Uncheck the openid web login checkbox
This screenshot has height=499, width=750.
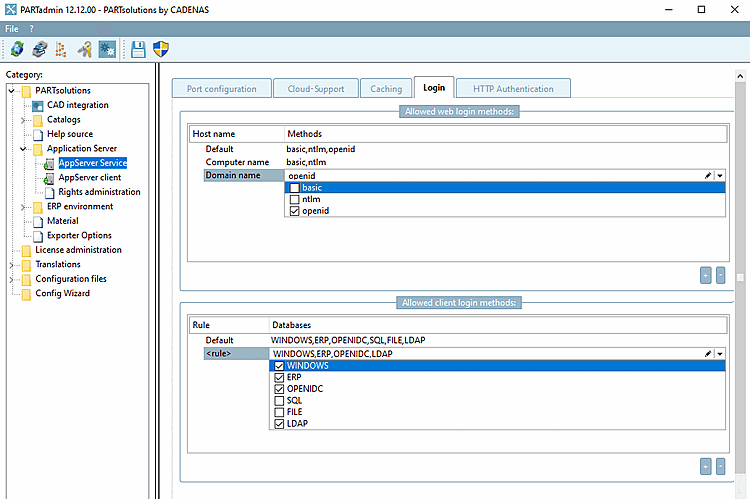tap(295, 211)
